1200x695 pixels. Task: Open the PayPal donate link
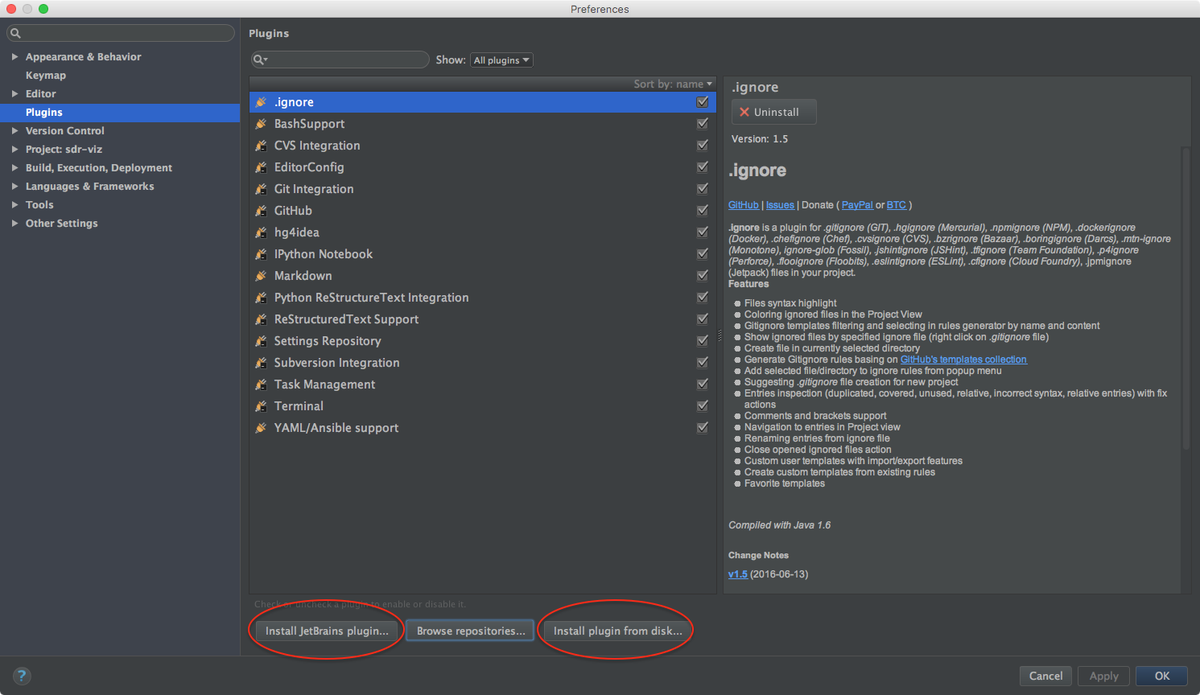pyautogui.click(x=857, y=205)
